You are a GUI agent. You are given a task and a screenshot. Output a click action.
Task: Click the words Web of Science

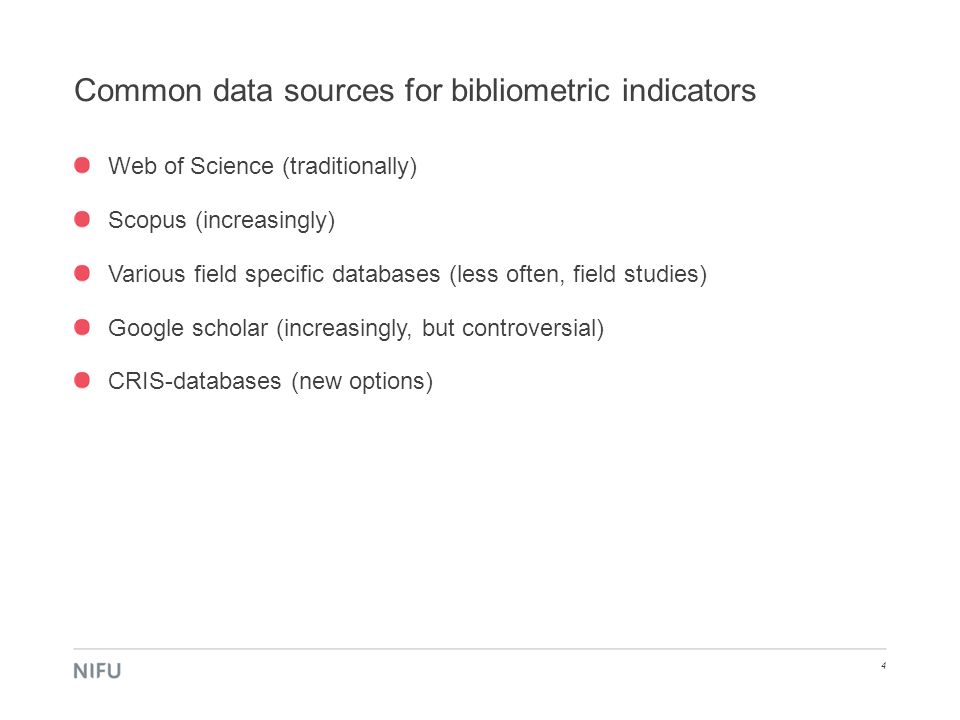pos(190,166)
